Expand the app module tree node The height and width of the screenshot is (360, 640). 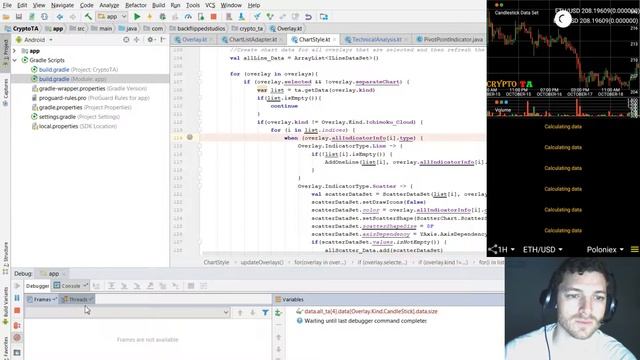tap(15, 51)
